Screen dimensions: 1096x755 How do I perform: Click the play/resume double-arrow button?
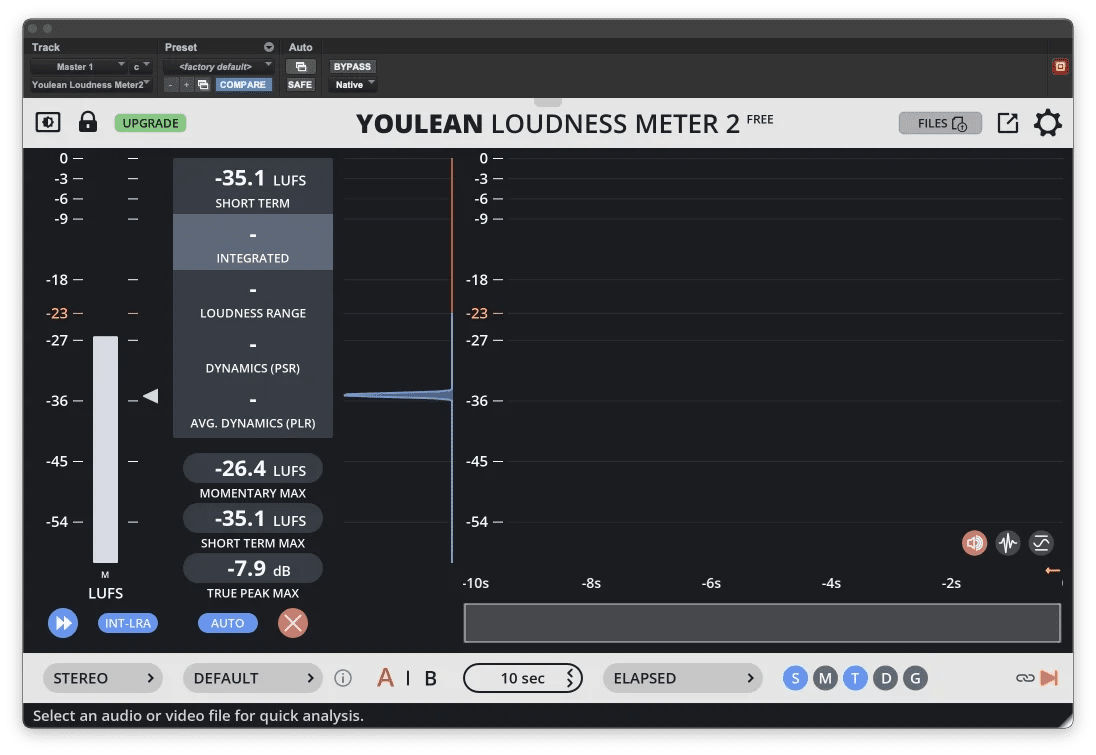tap(63, 623)
